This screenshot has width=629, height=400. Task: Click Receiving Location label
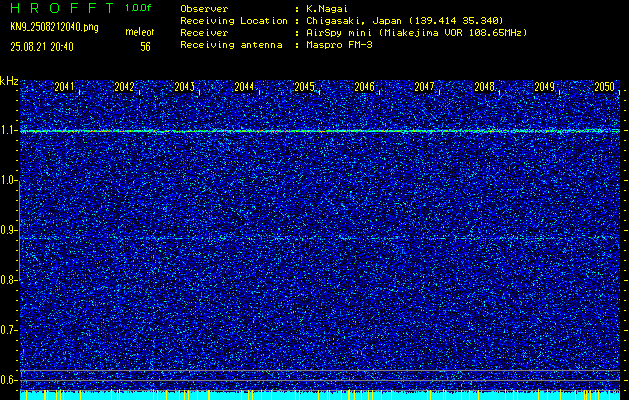tap(234, 21)
